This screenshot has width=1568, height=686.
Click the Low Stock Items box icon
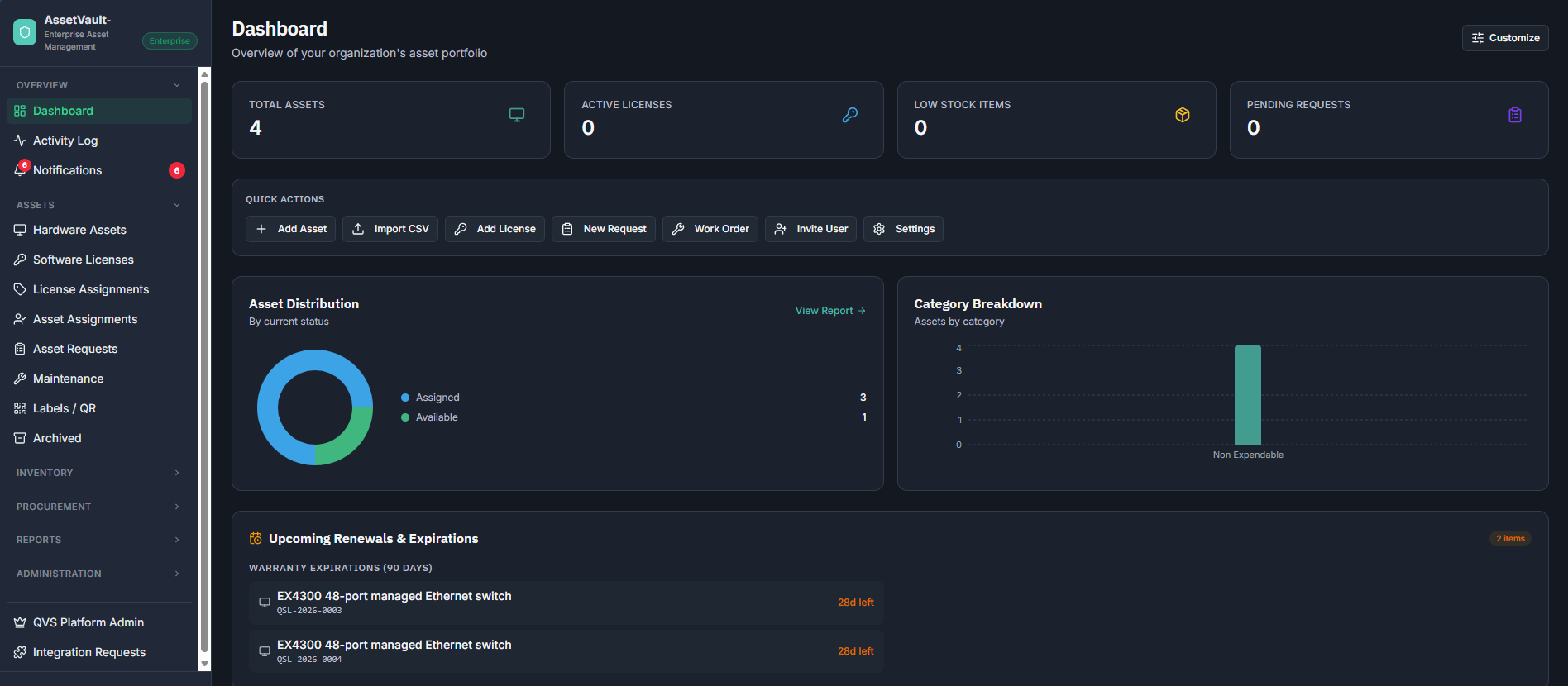(1183, 115)
